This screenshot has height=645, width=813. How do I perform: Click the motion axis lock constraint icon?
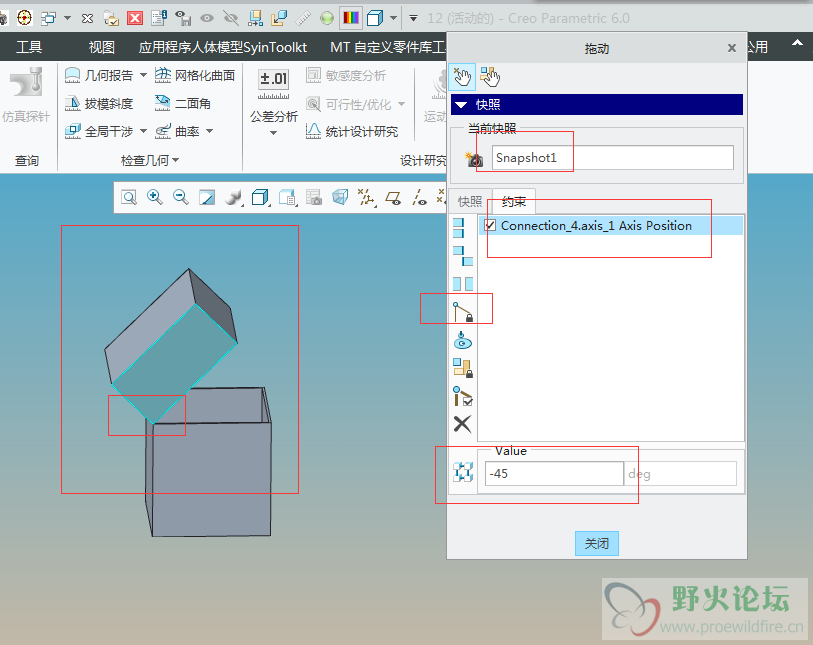pyautogui.click(x=462, y=312)
